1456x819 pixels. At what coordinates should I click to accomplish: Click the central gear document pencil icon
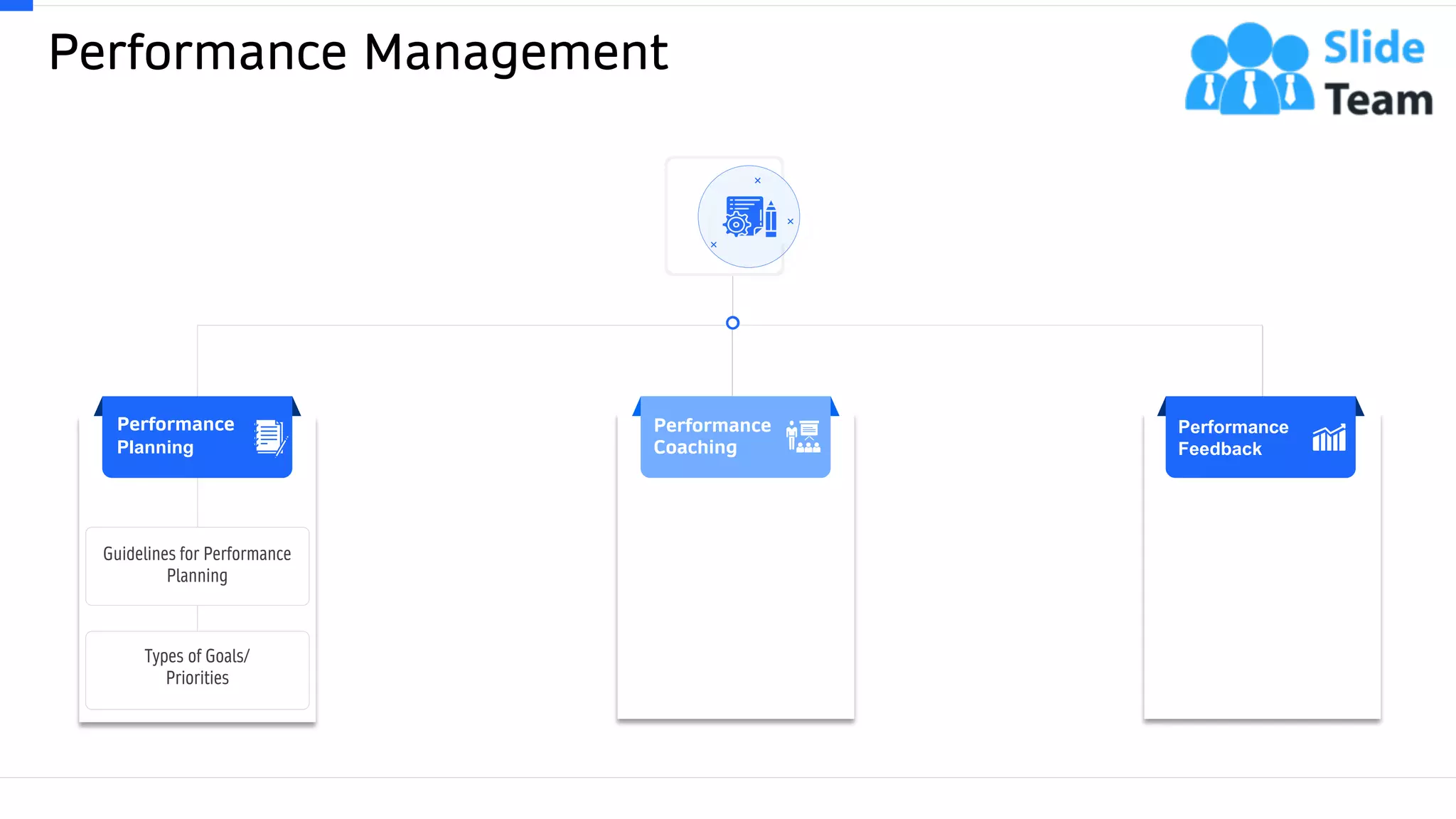[x=749, y=216]
